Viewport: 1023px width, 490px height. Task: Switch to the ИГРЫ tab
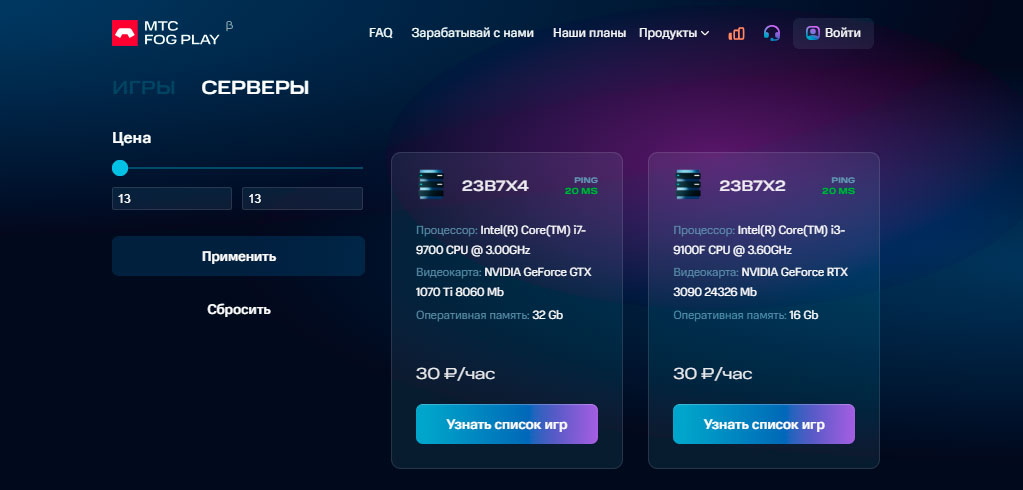[144, 87]
